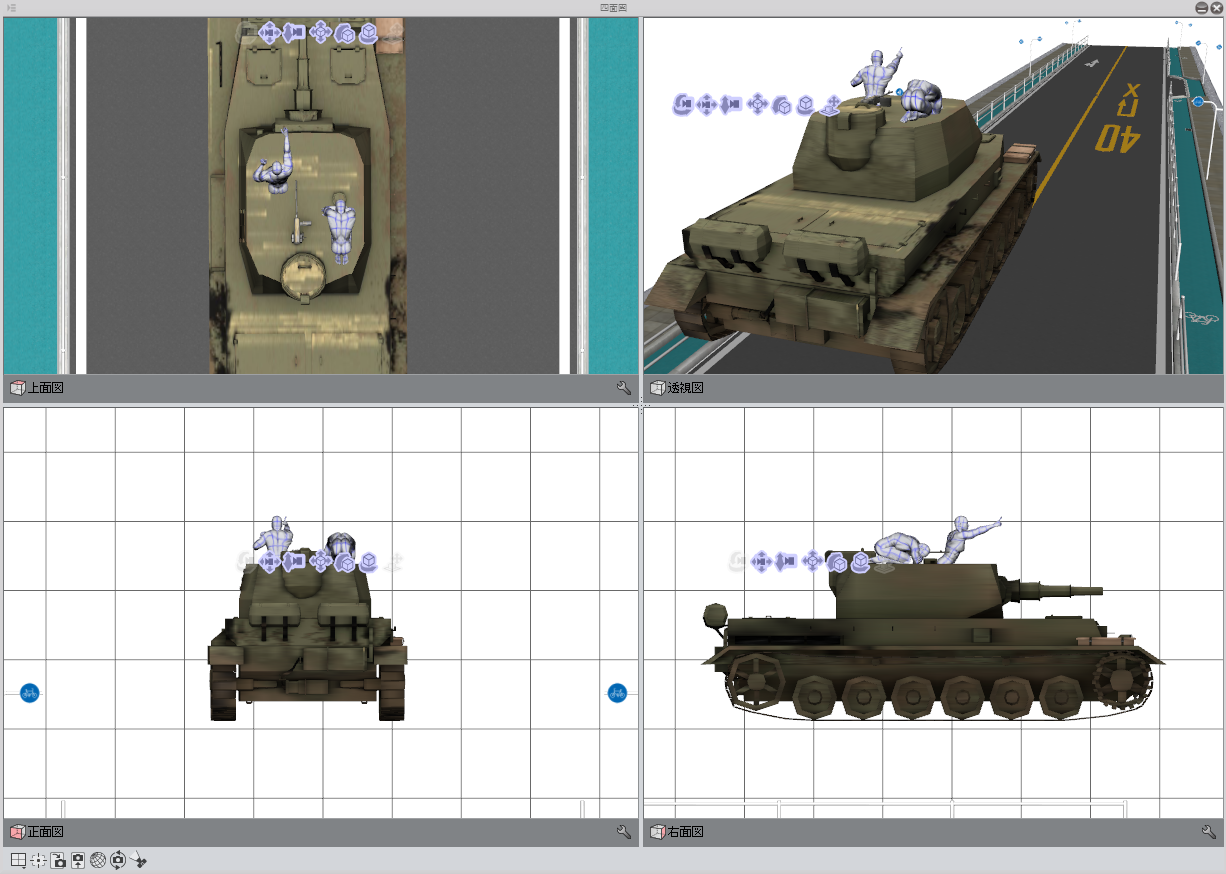Select horizontal spin manipulator in top view

pos(368,33)
